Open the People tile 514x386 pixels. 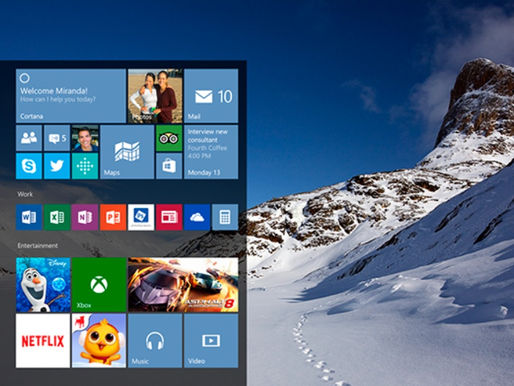click(29, 138)
